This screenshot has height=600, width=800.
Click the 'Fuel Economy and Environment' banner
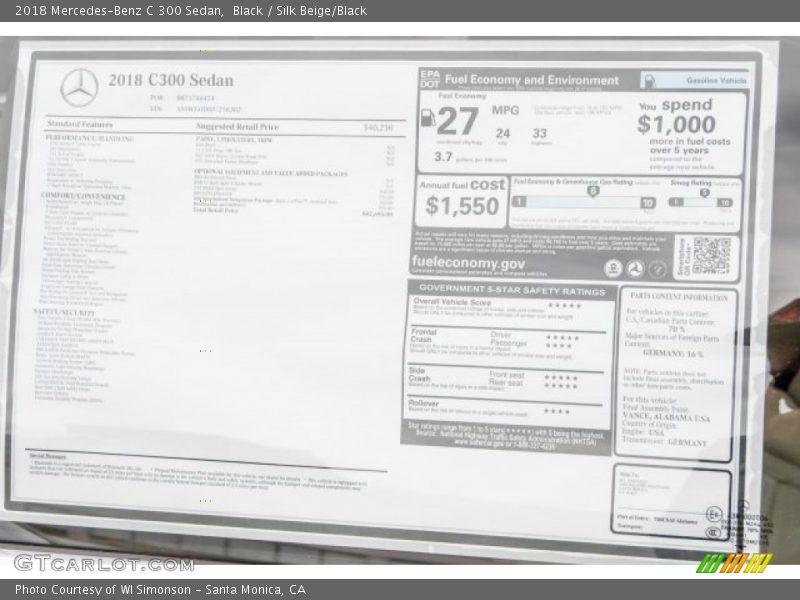pos(532,80)
